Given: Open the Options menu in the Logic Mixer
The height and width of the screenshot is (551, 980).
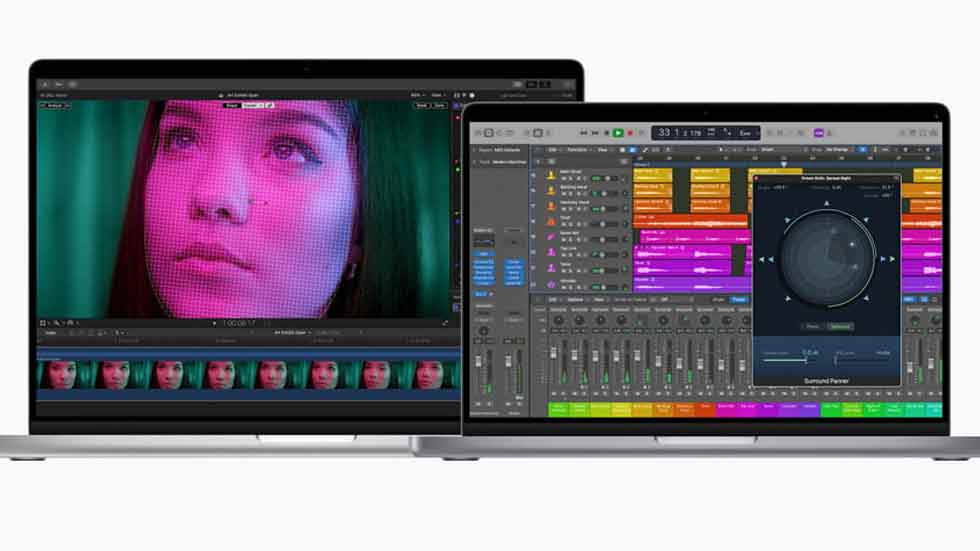Looking at the screenshot, I should click(576, 300).
